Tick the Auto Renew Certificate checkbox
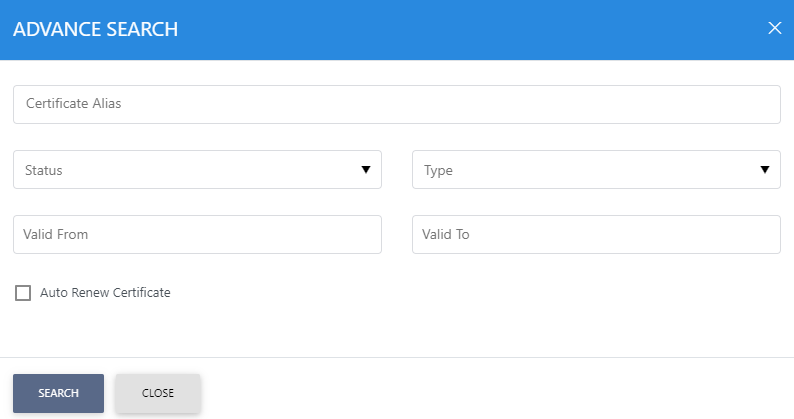Screen dimensions: 794x419 [x=23, y=293]
